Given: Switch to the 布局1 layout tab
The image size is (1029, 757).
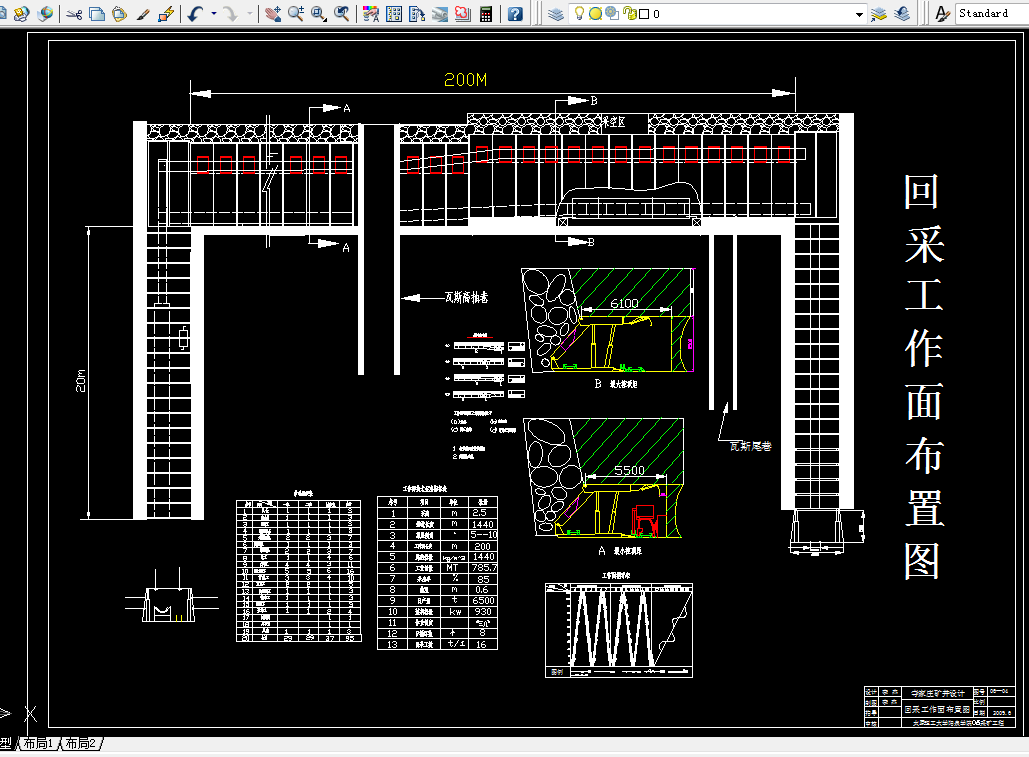Looking at the screenshot, I should coord(38,743).
